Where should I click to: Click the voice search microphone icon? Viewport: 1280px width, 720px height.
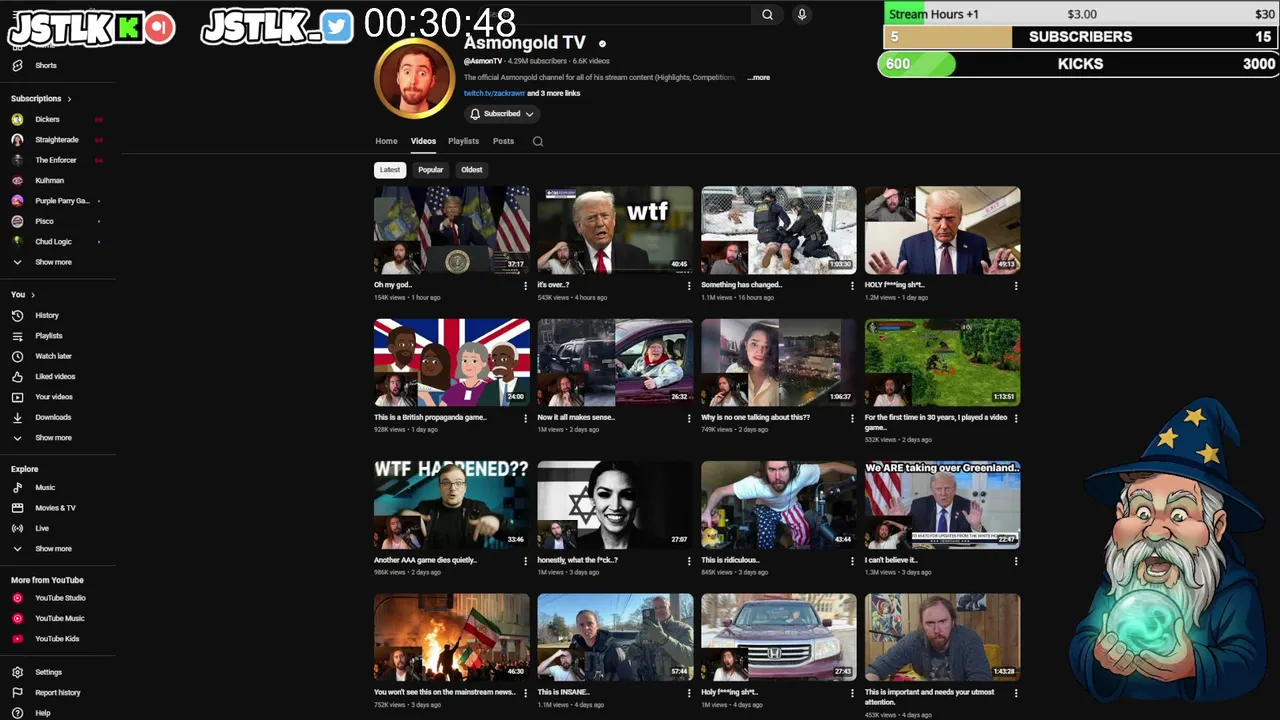(801, 14)
